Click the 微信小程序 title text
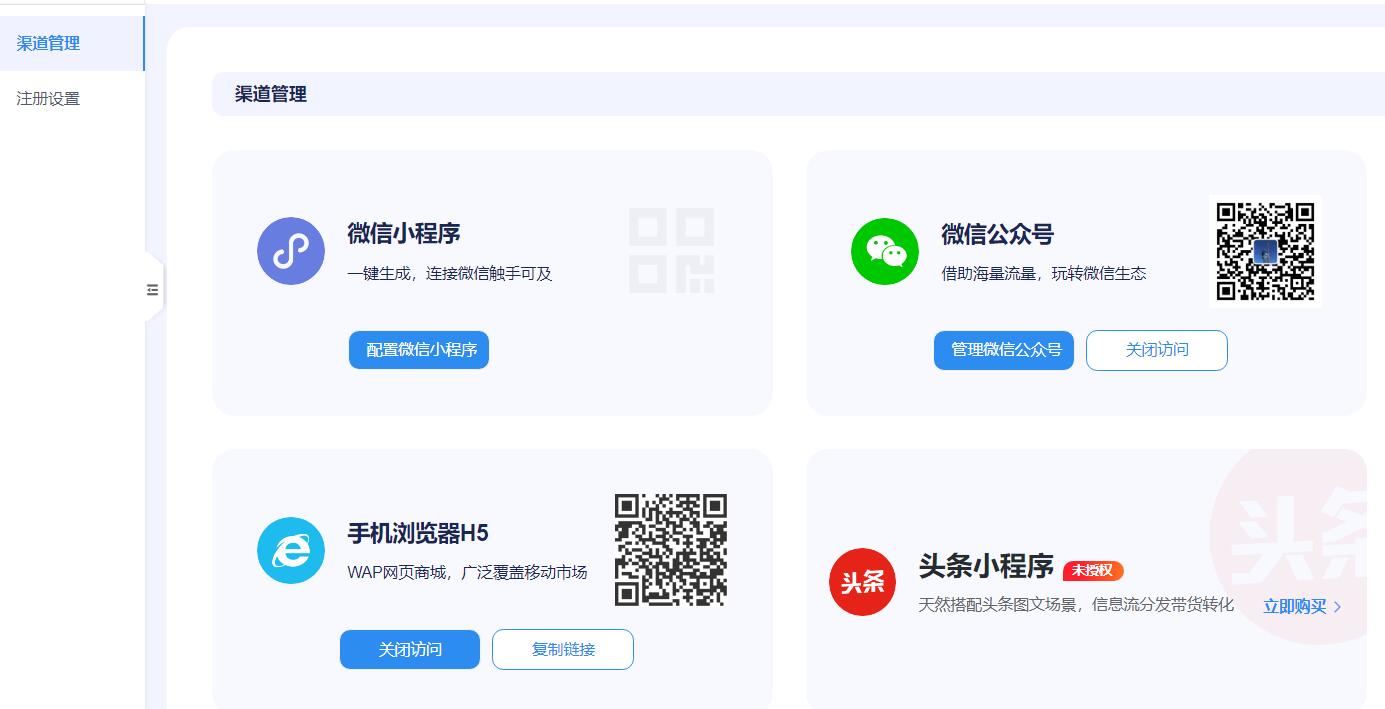 click(404, 234)
